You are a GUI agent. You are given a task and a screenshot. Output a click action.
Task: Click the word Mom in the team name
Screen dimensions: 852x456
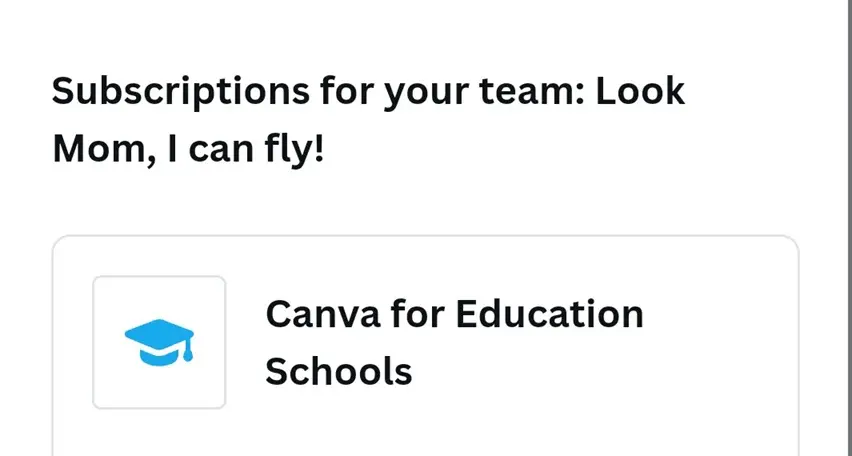[x=103, y=149]
